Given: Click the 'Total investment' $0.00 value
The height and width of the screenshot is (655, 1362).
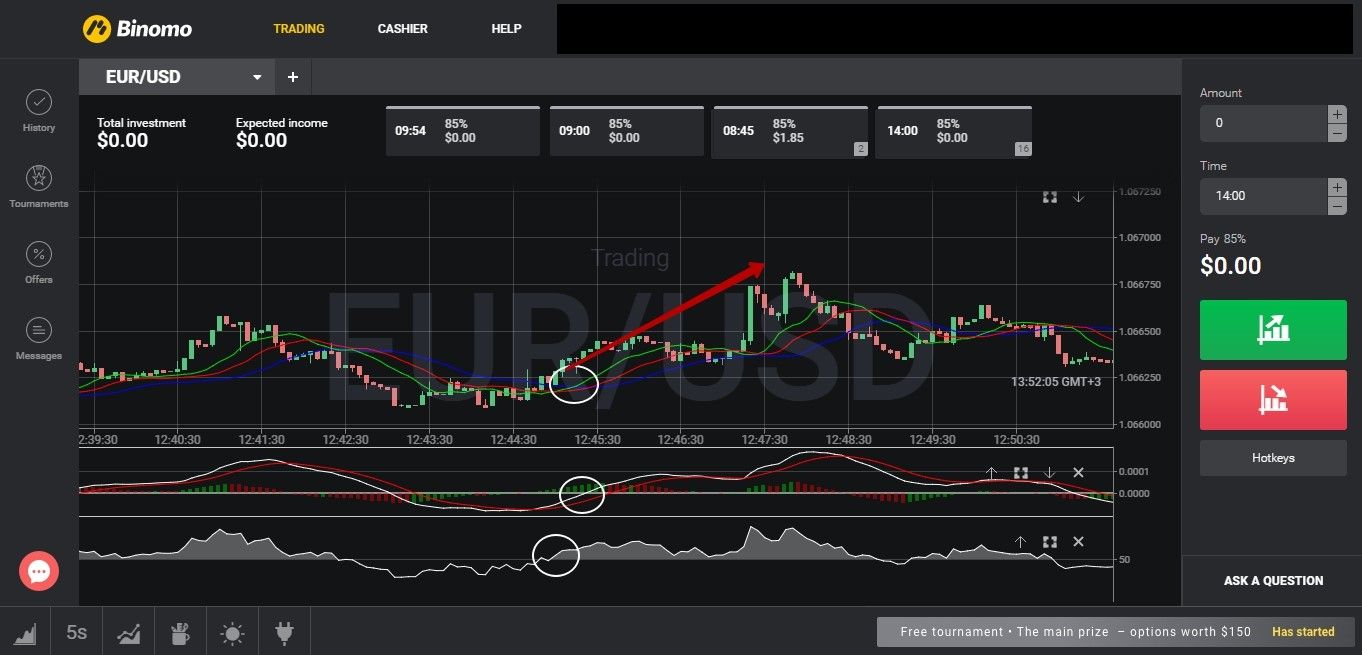Looking at the screenshot, I should [x=123, y=141].
